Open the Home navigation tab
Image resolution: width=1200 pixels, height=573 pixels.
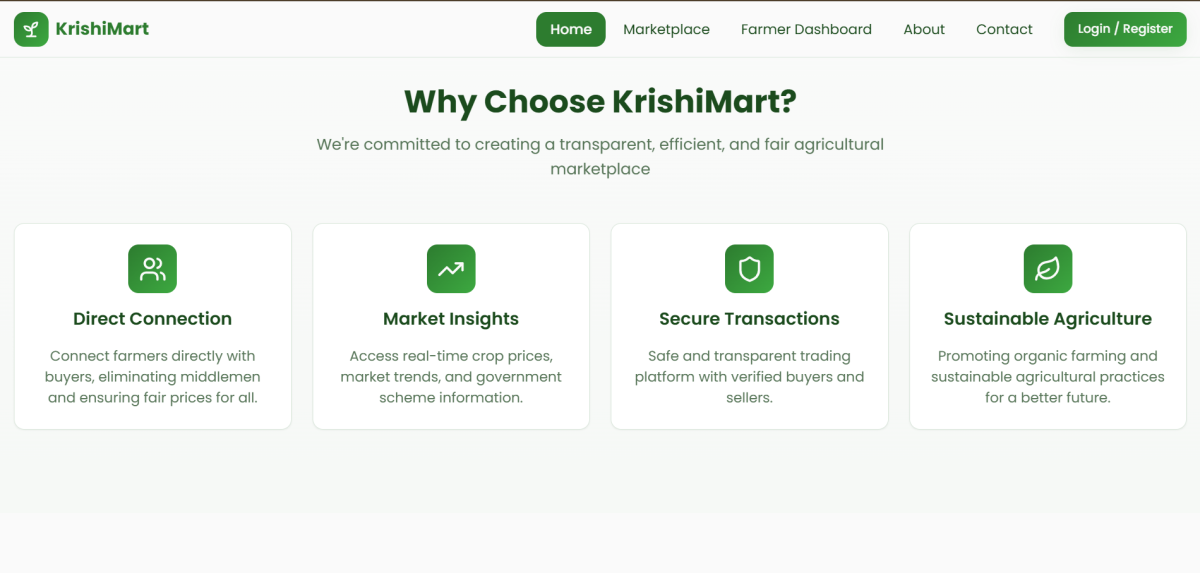571,29
